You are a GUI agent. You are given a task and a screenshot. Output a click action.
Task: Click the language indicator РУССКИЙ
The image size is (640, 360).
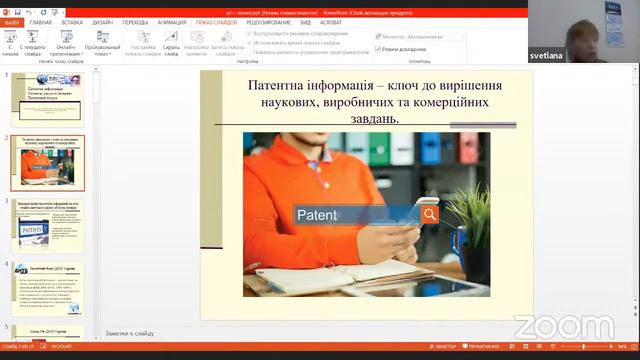tap(61, 347)
